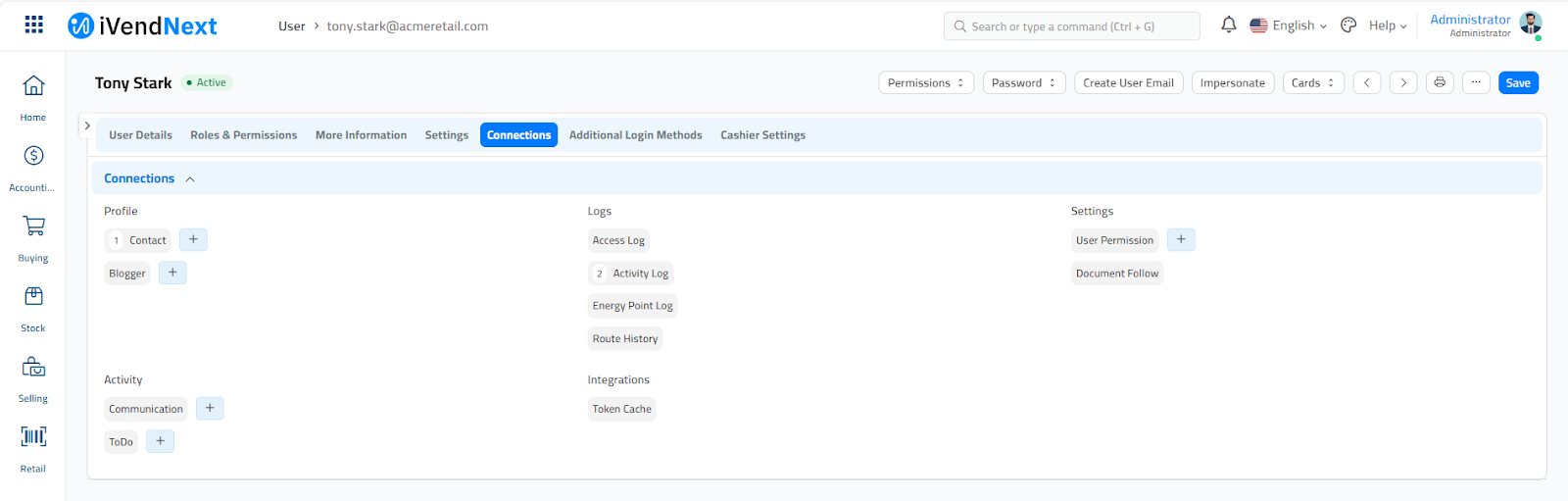Open the Cards dropdown

click(1312, 83)
